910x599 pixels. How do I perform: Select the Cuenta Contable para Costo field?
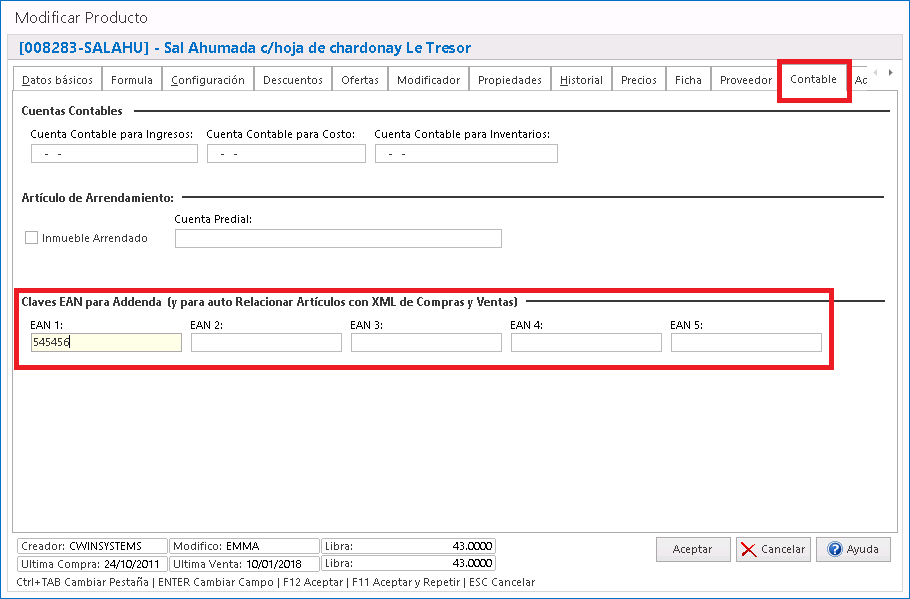pos(286,154)
